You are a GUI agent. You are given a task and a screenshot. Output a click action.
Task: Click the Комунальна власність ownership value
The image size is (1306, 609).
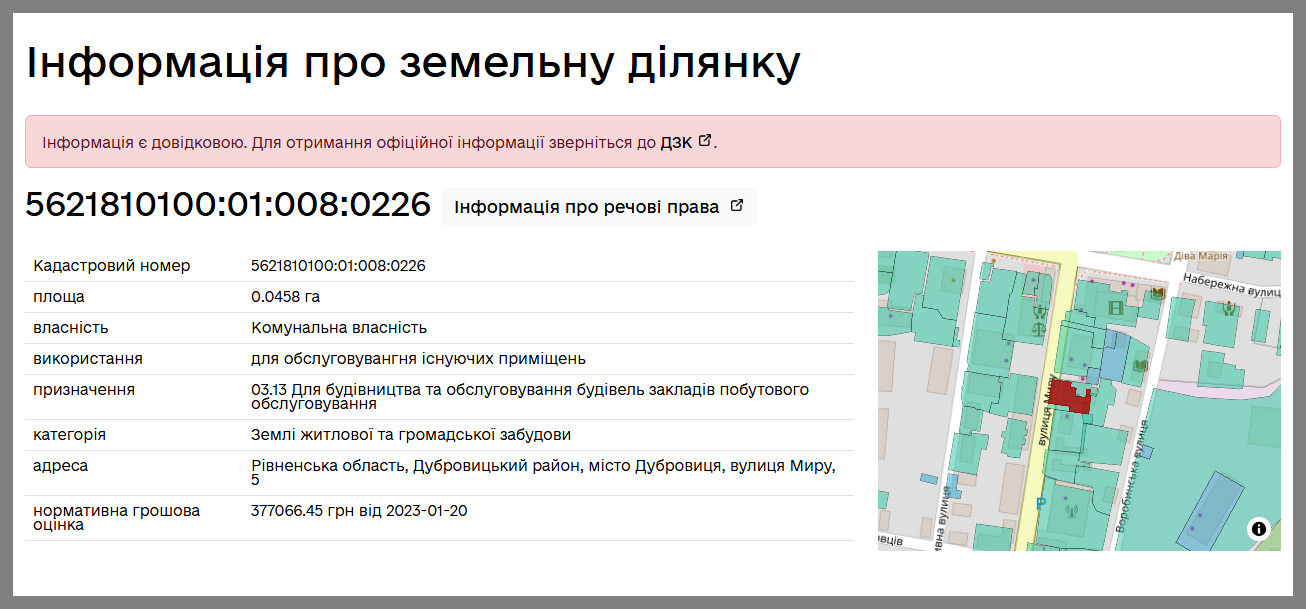338,328
